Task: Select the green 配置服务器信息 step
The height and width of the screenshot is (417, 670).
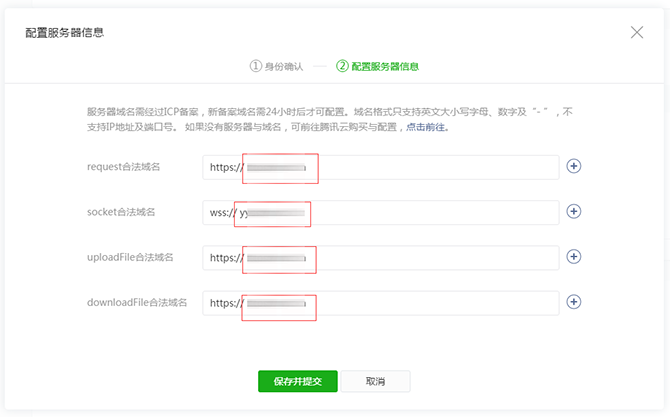Action: [x=378, y=66]
